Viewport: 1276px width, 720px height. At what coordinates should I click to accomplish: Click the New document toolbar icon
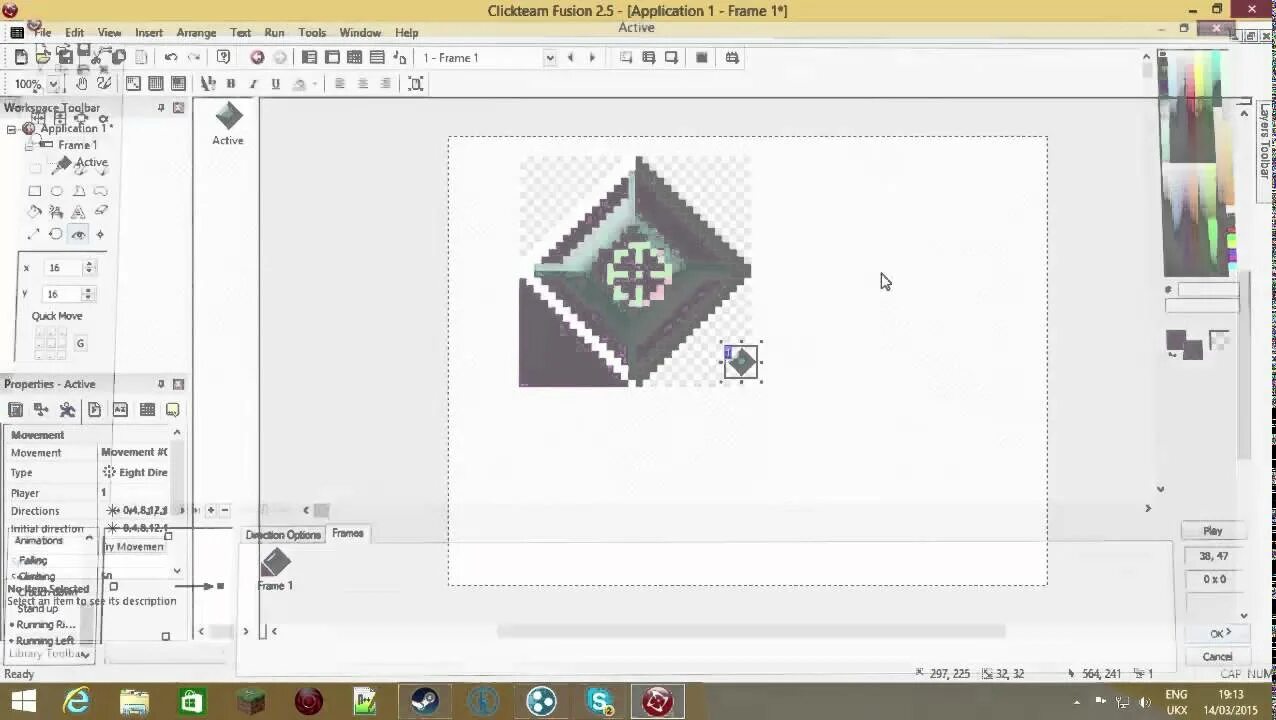coord(21,57)
